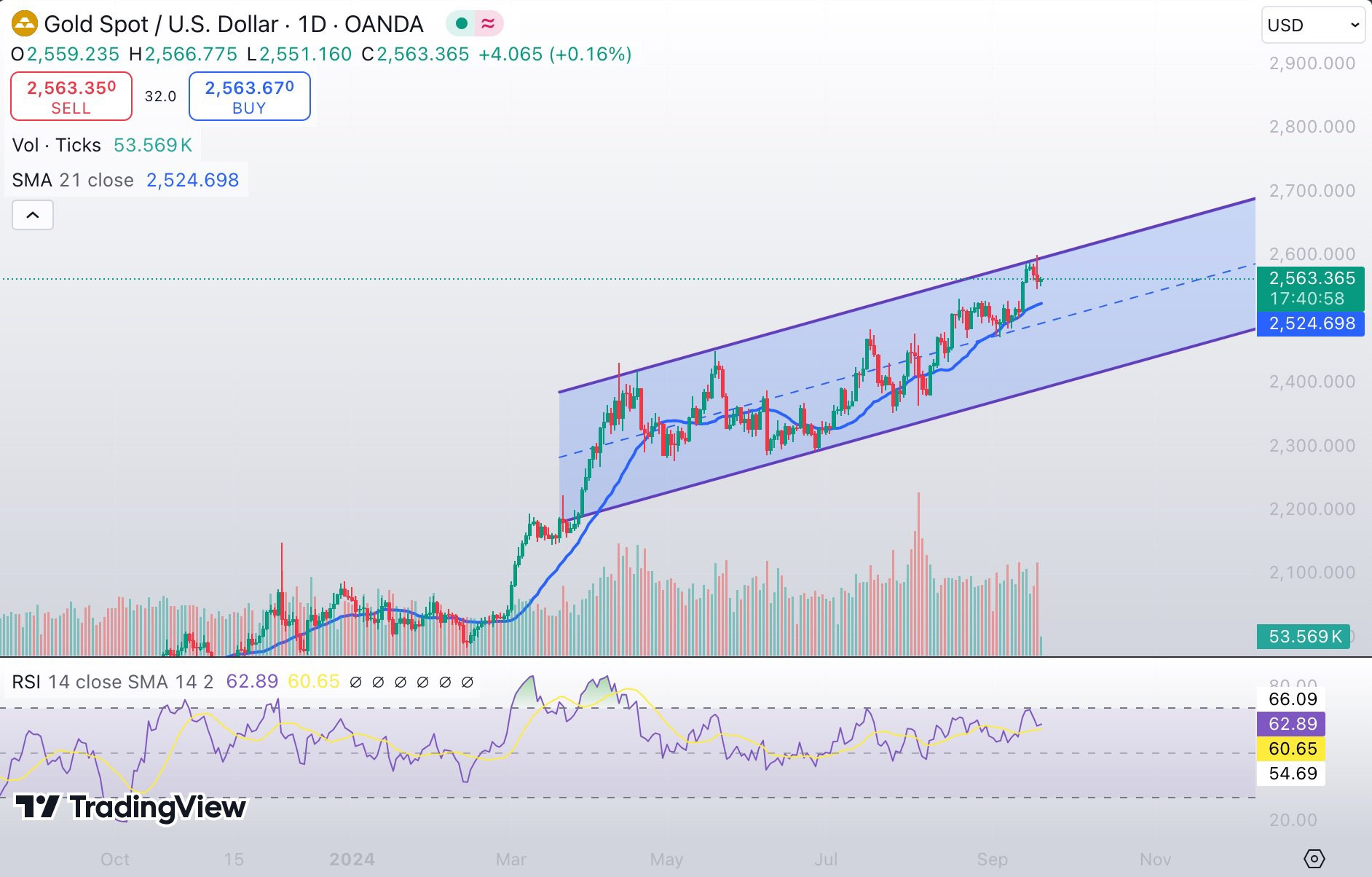This screenshot has height=877, width=1372.
Task: Click the change value +4.065 (+0.16%)
Action: pyautogui.click(x=555, y=55)
